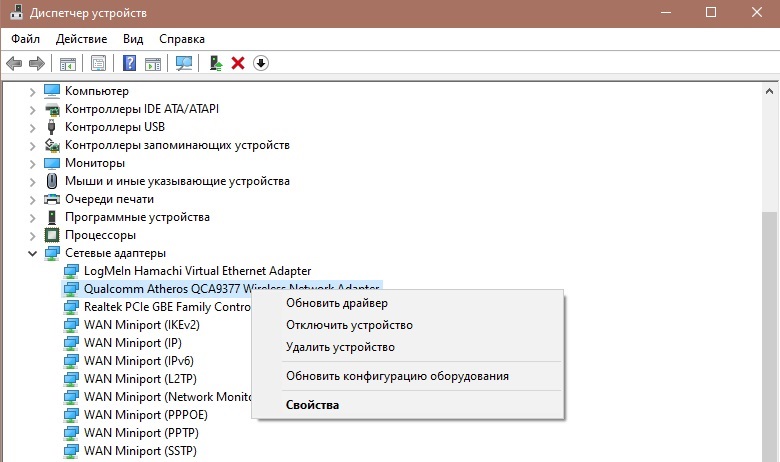Open the Файл menu
This screenshot has width=780, height=462.
click(26, 38)
